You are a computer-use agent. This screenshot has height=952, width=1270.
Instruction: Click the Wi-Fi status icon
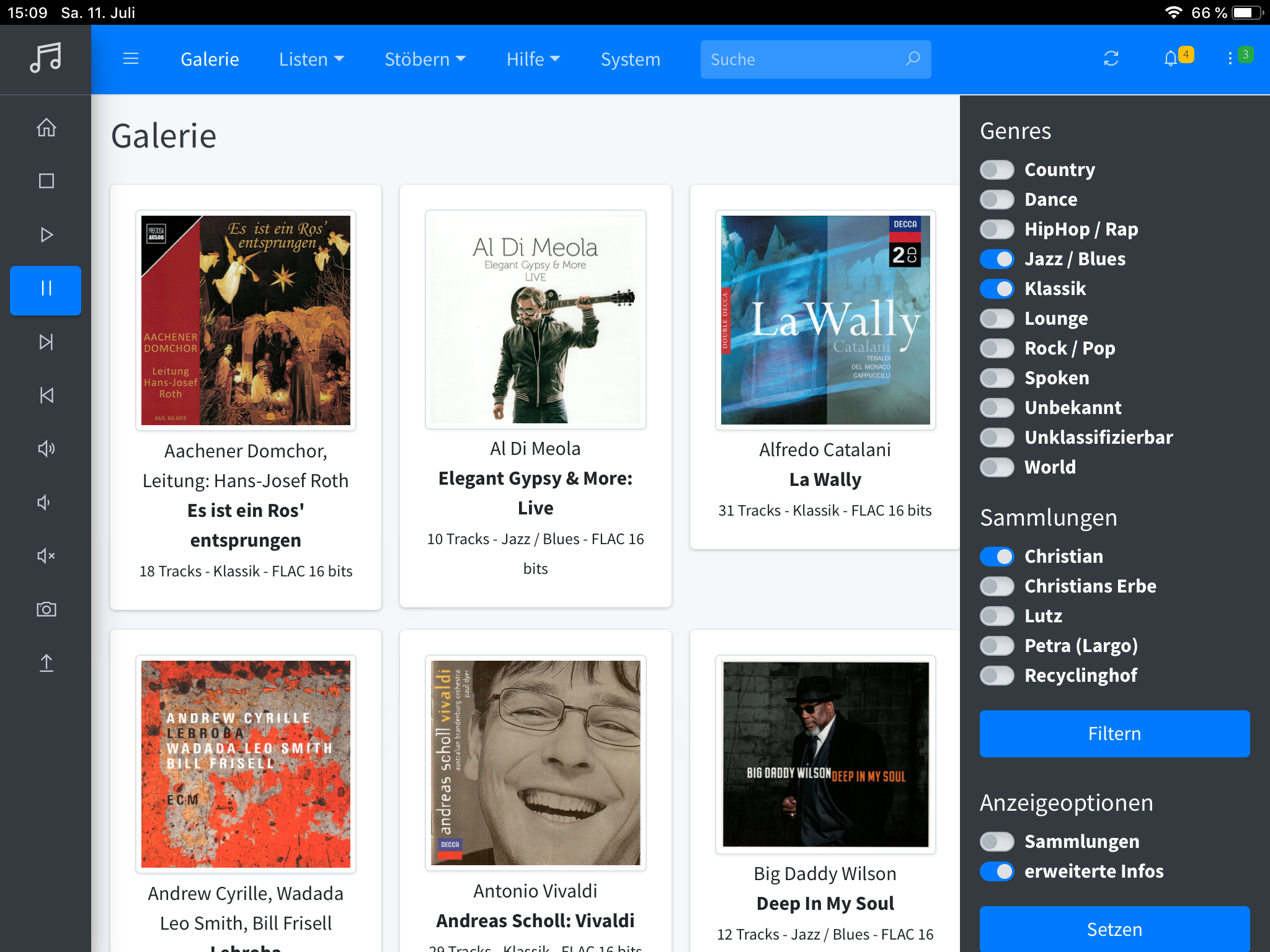coord(1173,12)
